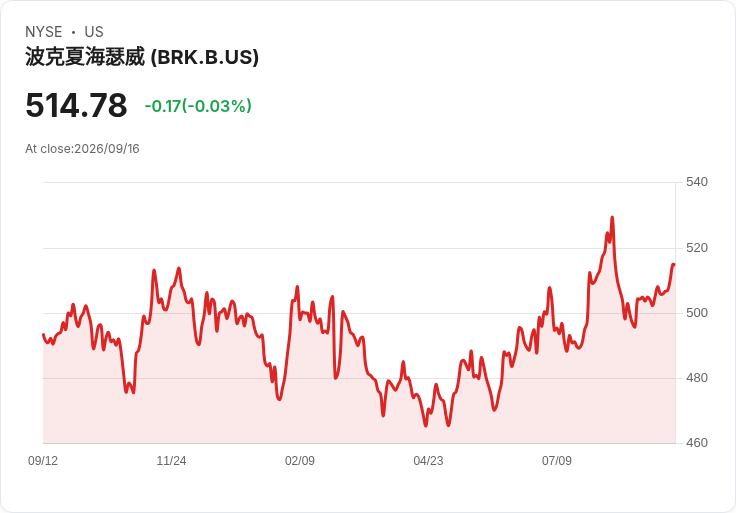Select the US market label
The image size is (736, 513).
[94, 32]
